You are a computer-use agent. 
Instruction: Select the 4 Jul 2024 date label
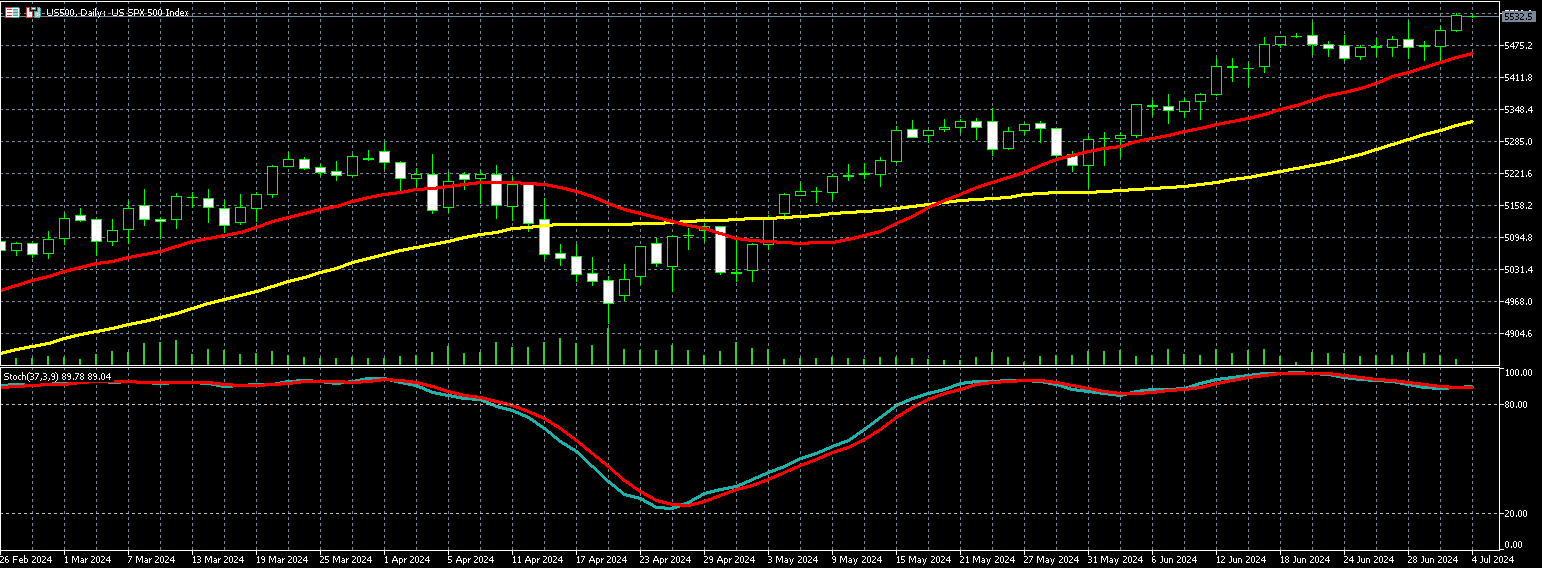(x=1492, y=560)
